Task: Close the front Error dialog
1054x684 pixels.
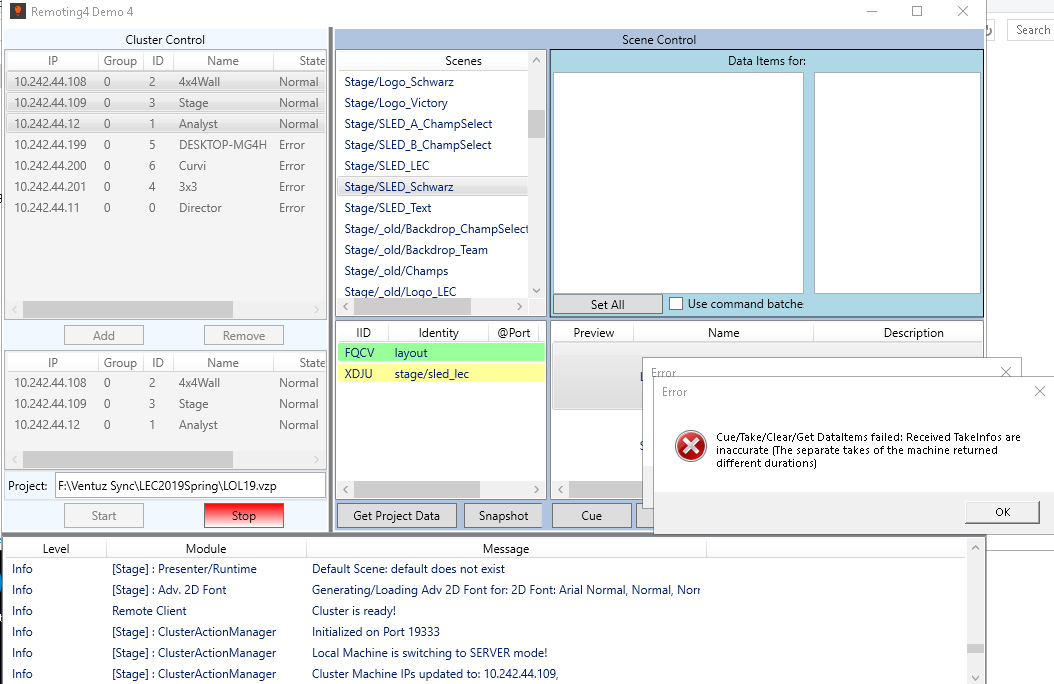Action: click(1039, 392)
